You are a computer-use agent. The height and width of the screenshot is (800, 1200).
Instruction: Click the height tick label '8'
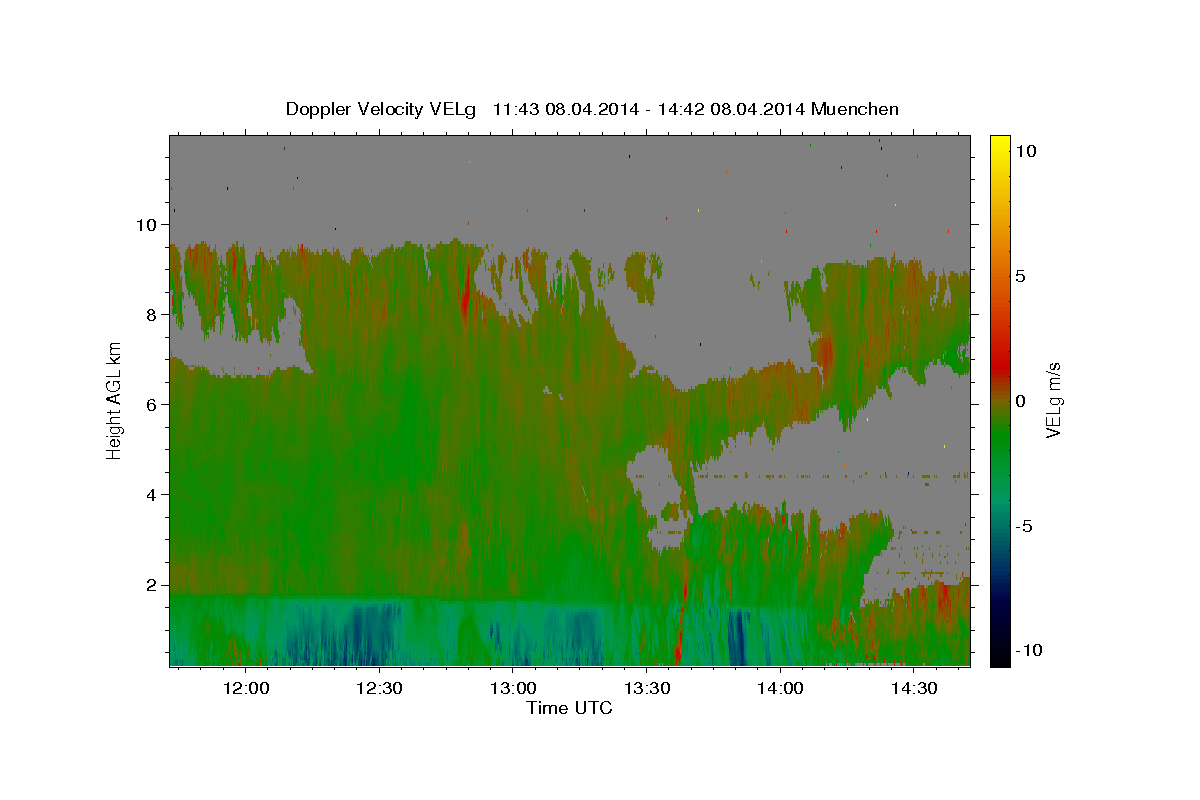click(154, 314)
